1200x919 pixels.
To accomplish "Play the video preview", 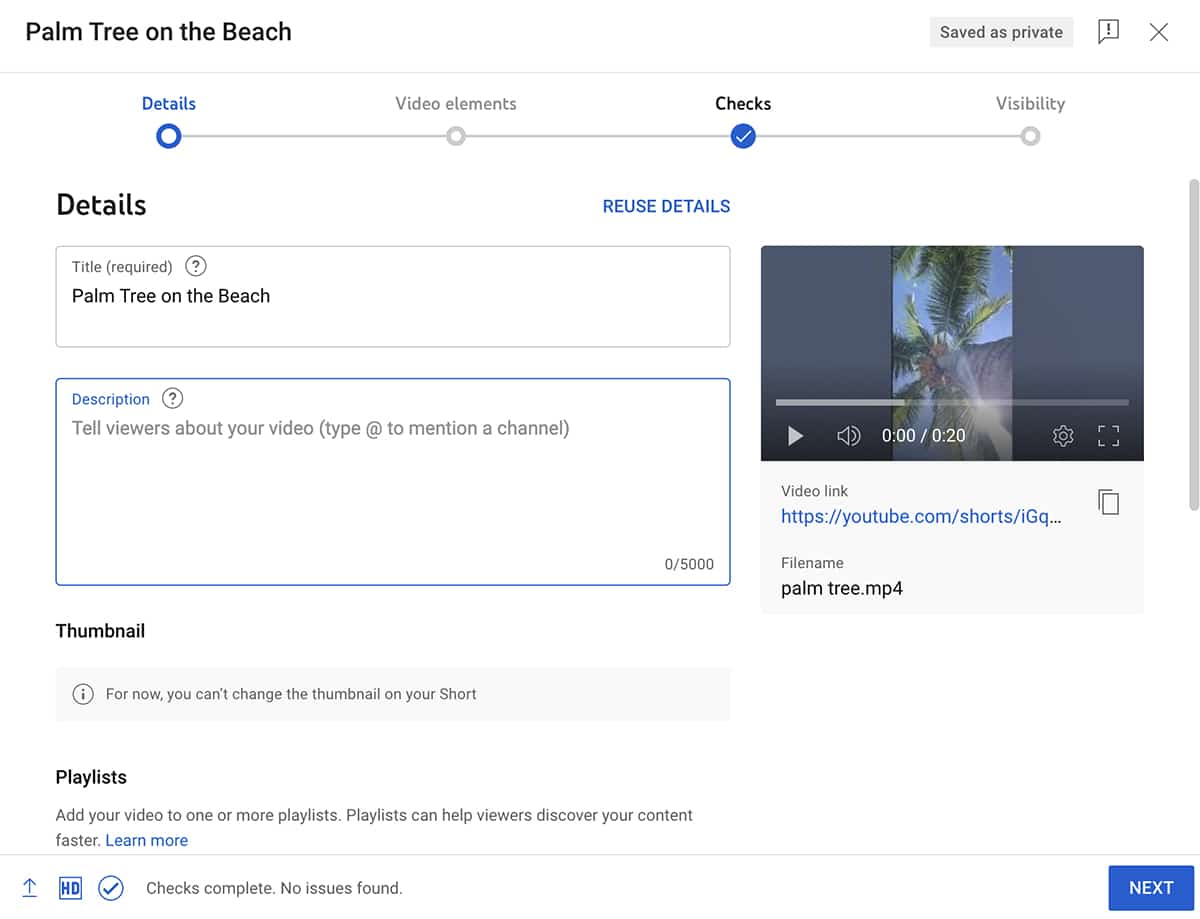I will pyautogui.click(x=794, y=435).
